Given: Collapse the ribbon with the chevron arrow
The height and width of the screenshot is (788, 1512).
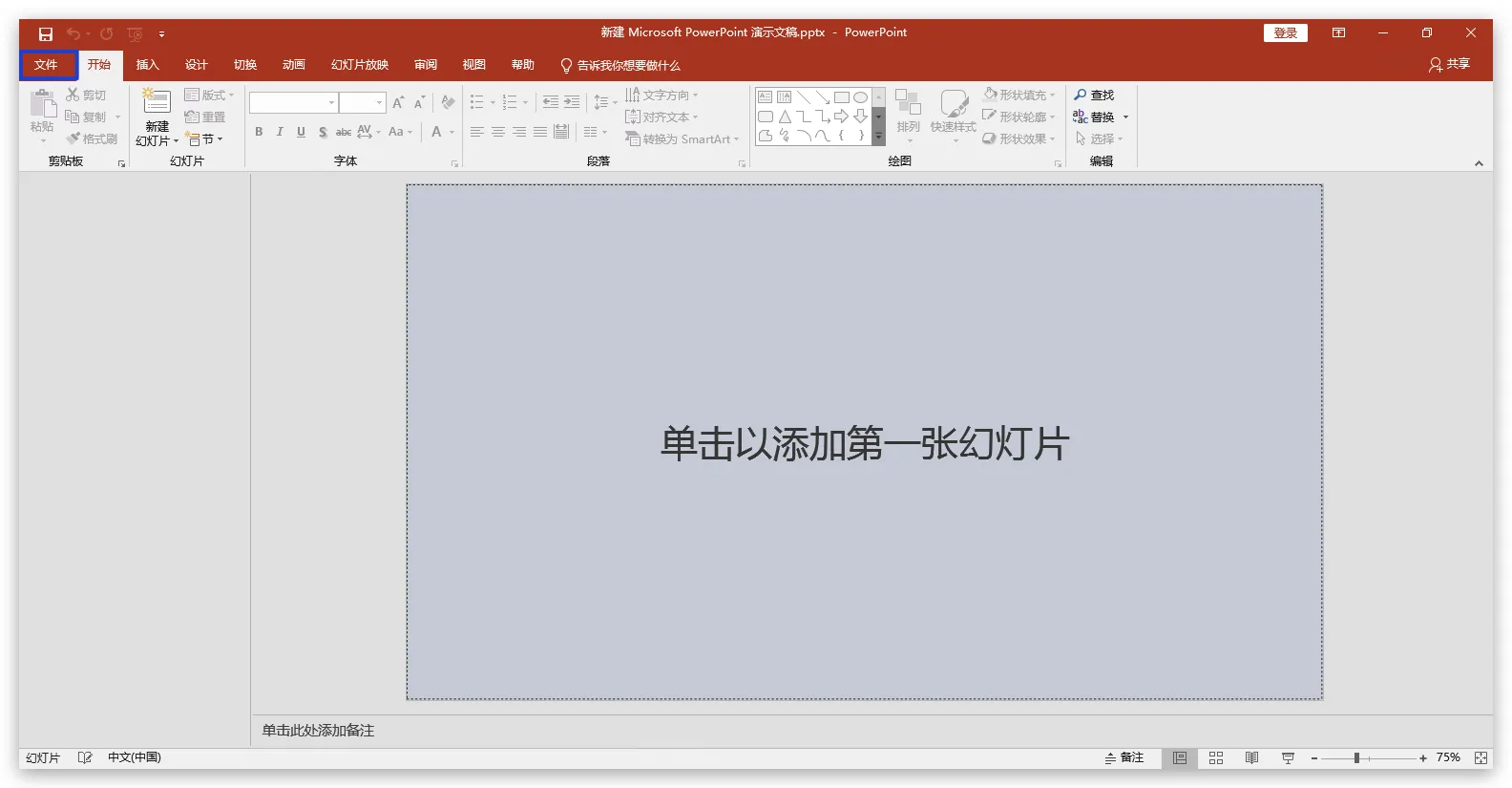Looking at the screenshot, I should 1479,163.
